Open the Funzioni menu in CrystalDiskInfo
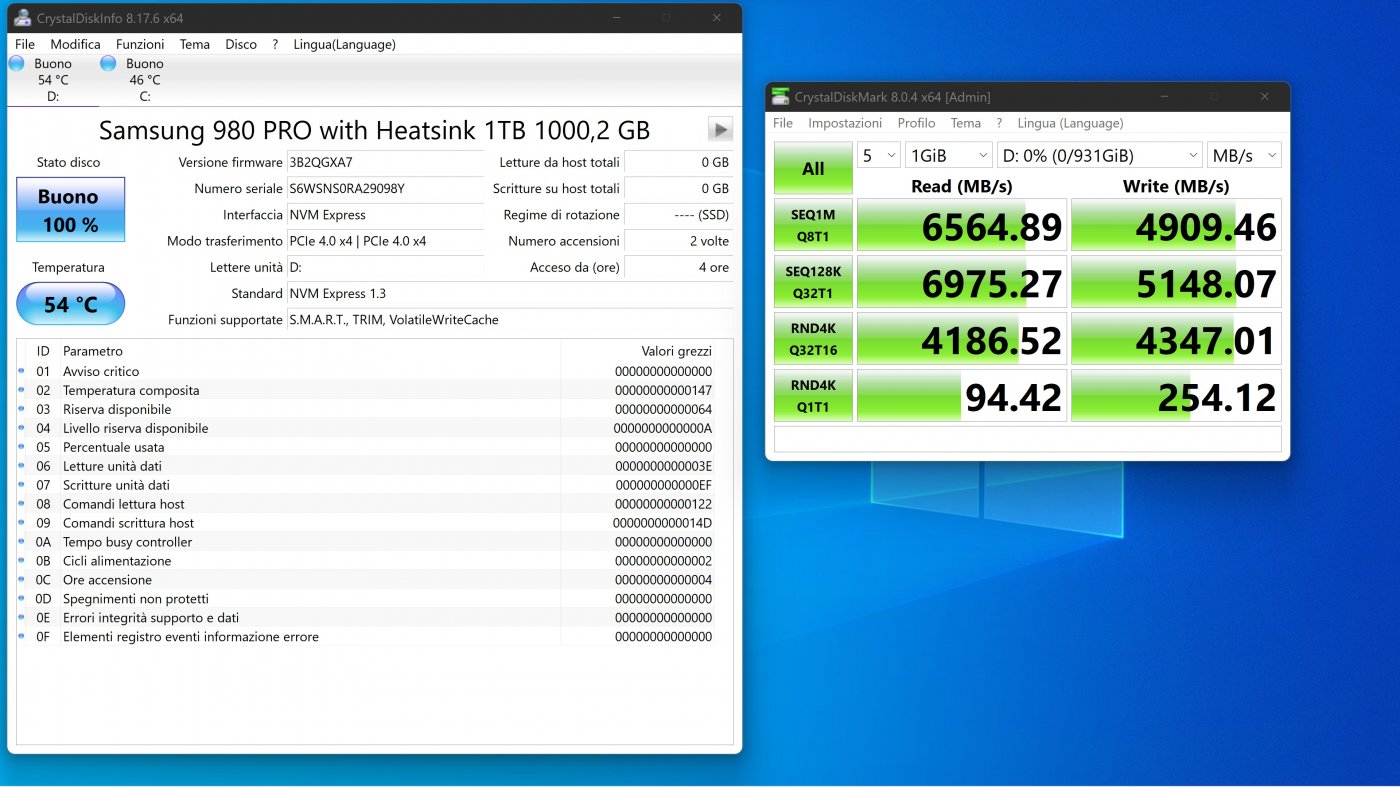Viewport: 1400px width, 787px height. pyautogui.click(x=140, y=44)
